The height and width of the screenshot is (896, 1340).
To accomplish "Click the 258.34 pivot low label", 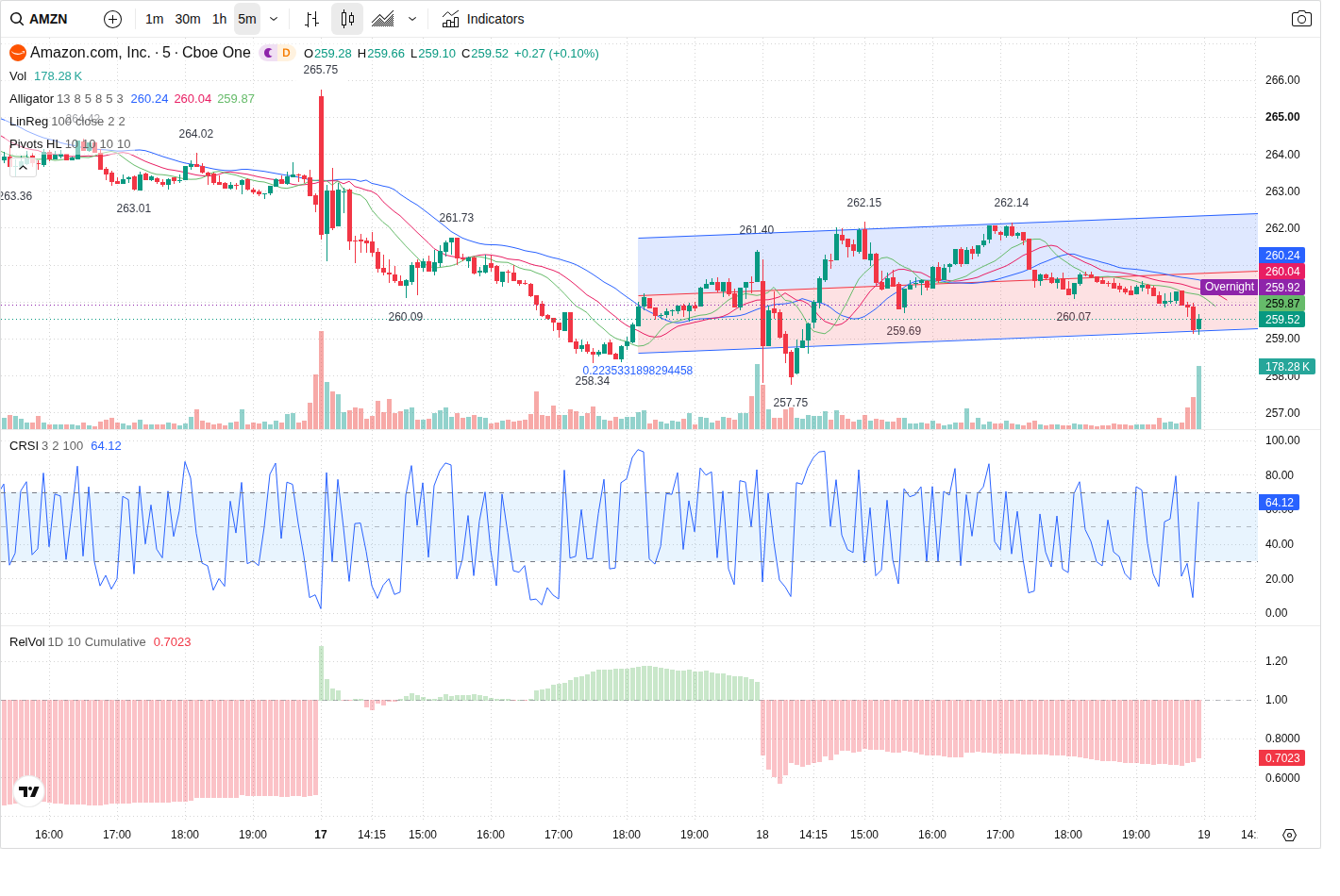I will (593, 381).
